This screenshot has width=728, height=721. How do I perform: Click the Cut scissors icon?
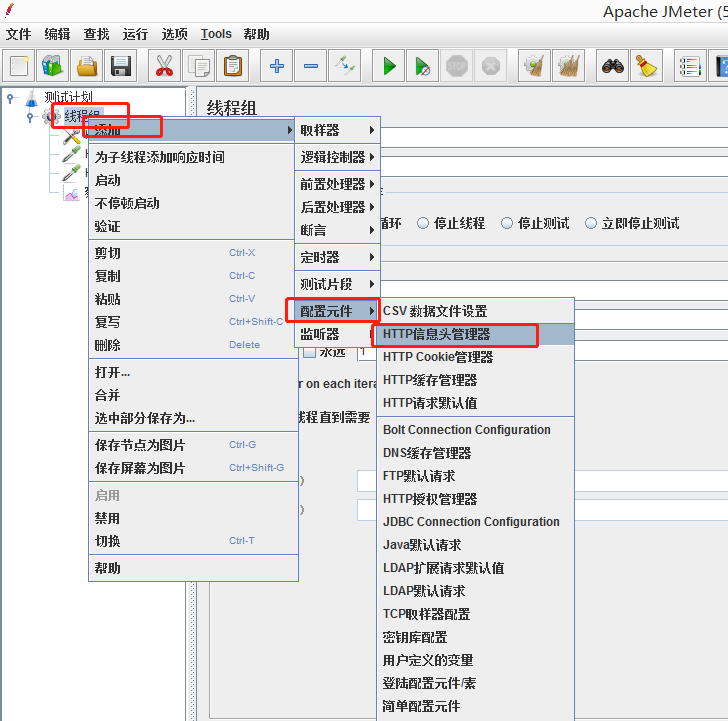pyautogui.click(x=164, y=66)
